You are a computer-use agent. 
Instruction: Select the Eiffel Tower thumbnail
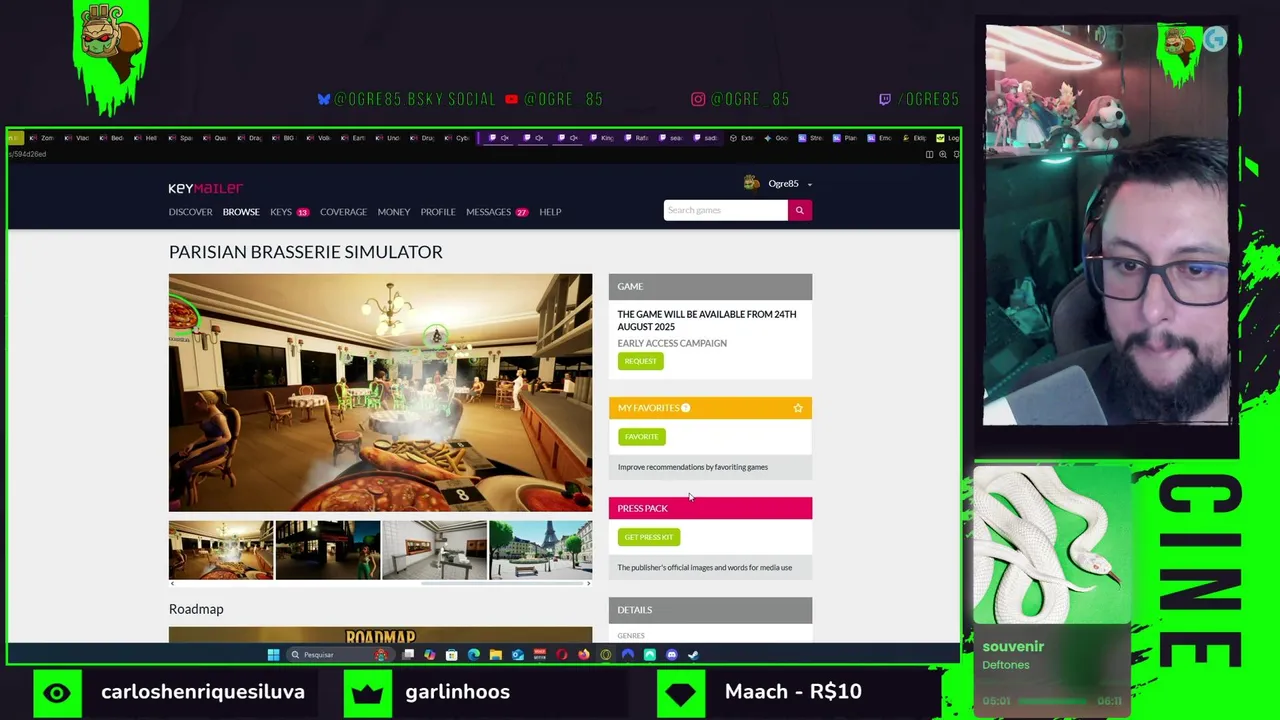point(540,550)
